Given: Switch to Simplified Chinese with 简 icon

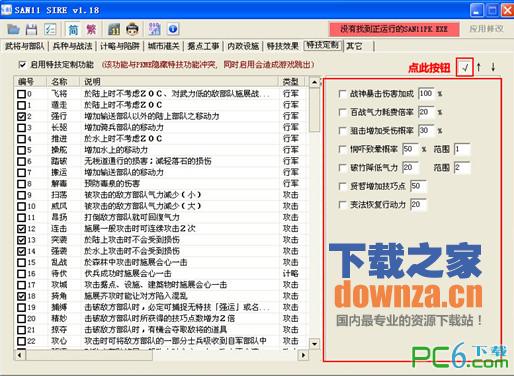Looking at the screenshot, I should click(x=73, y=29).
